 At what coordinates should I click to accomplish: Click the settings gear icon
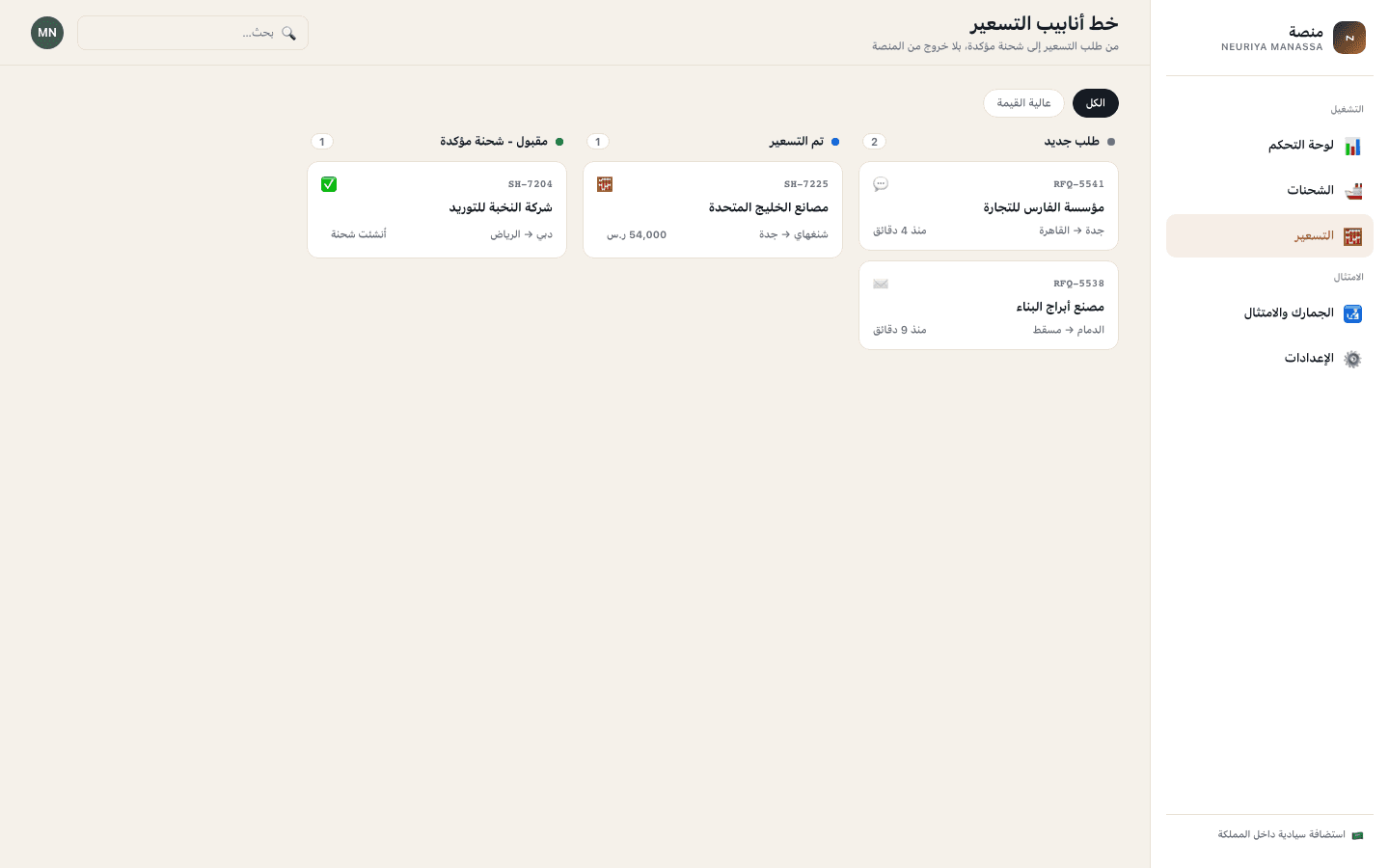(x=1352, y=359)
